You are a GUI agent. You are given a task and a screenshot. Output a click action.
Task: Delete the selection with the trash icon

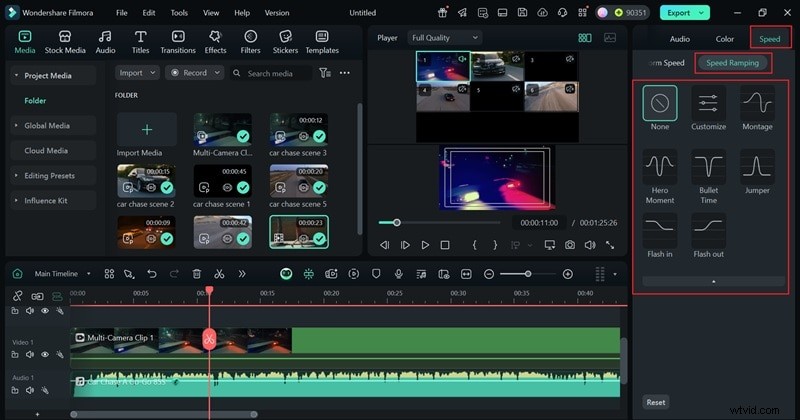pos(197,274)
